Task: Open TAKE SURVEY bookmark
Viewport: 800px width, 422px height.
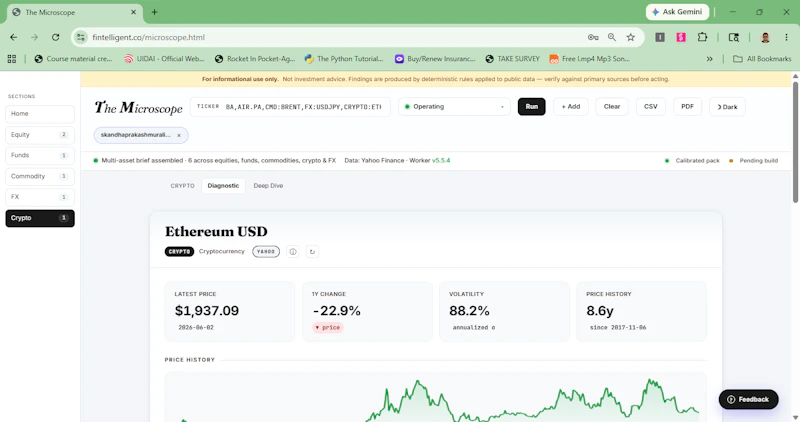Action: 512,59
